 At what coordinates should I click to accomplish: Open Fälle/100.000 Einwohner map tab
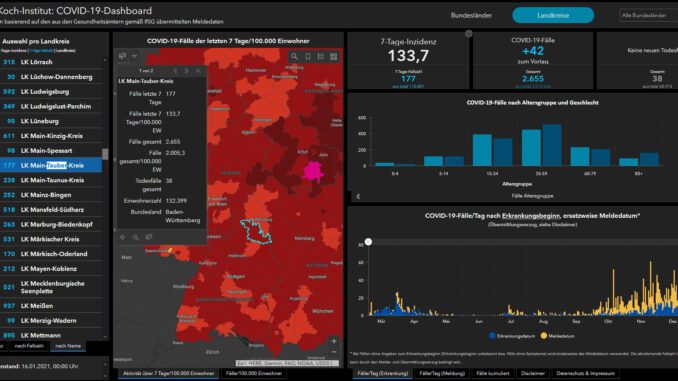pos(254,373)
